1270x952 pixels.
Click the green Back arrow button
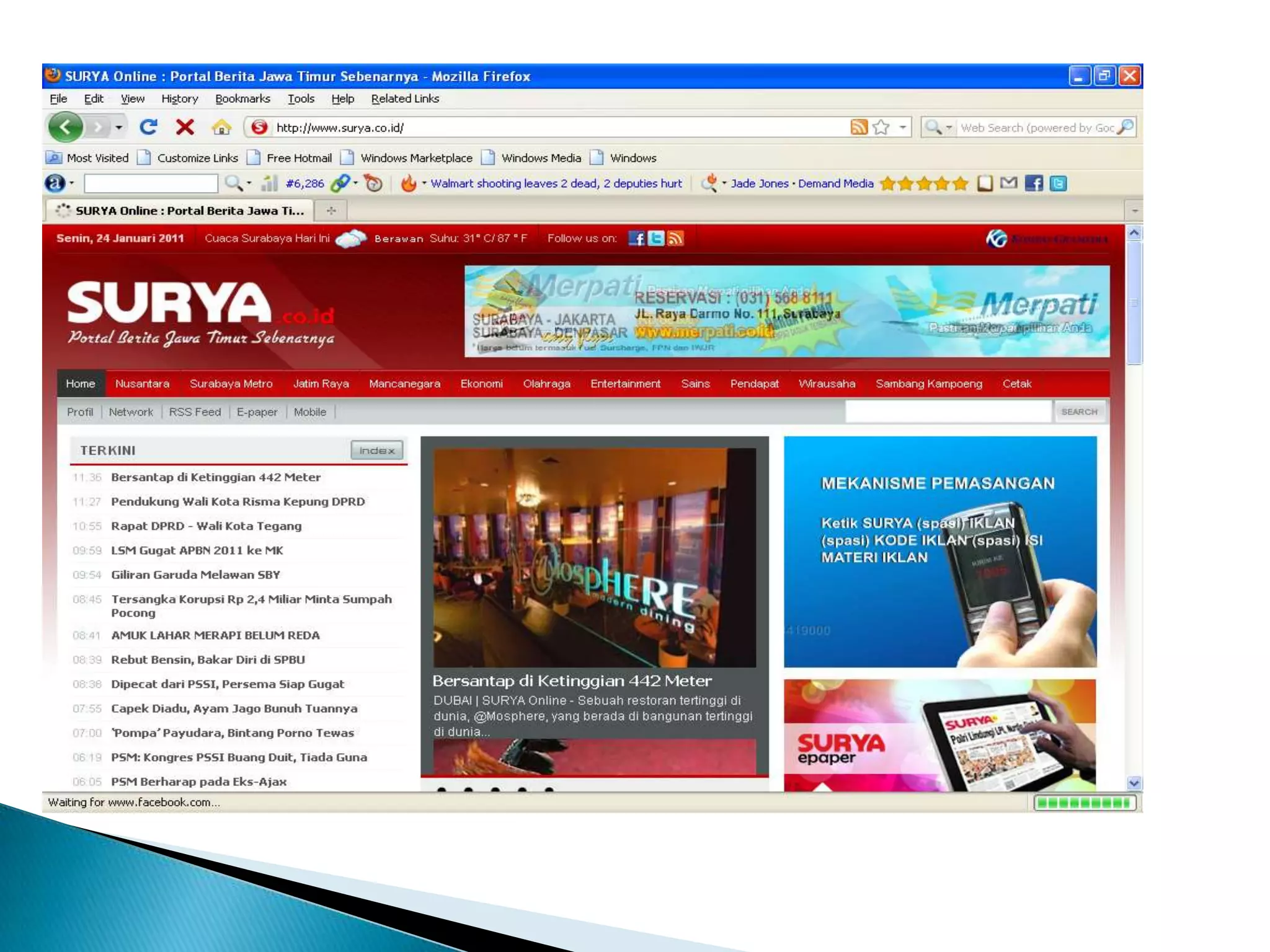(66, 127)
